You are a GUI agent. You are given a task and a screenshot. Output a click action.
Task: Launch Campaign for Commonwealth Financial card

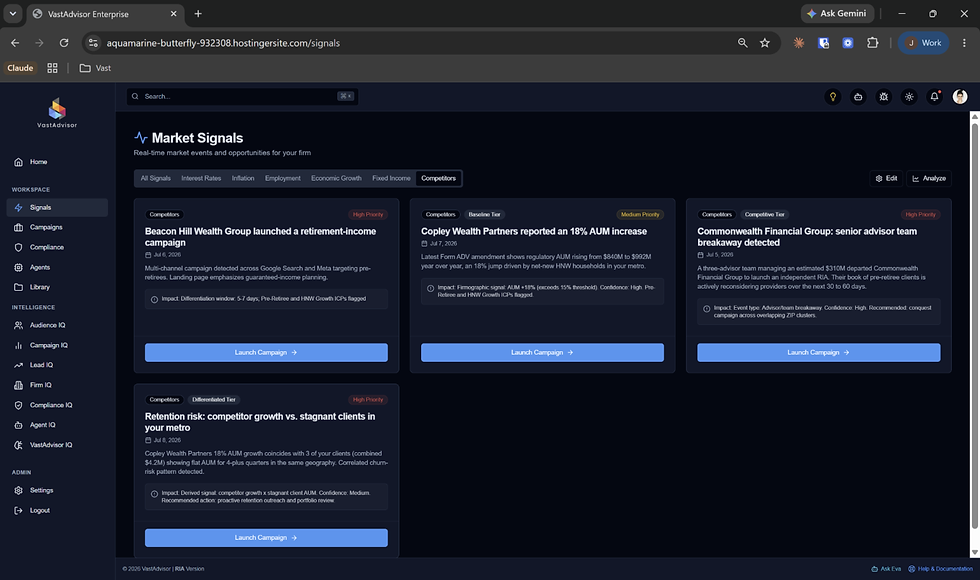coord(819,352)
